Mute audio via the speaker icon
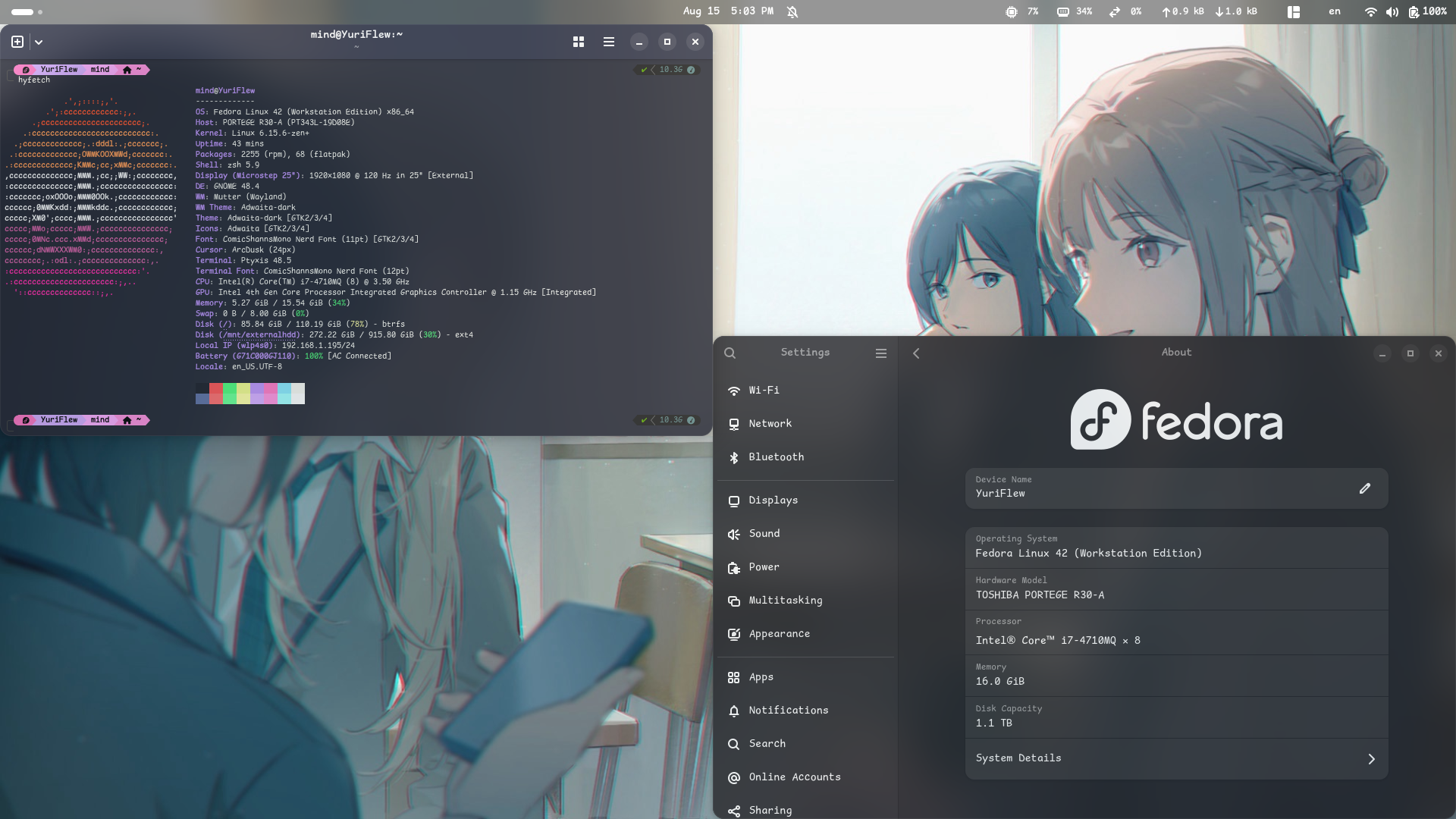Image resolution: width=1456 pixels, height=819 pixels. (1394, 11)
